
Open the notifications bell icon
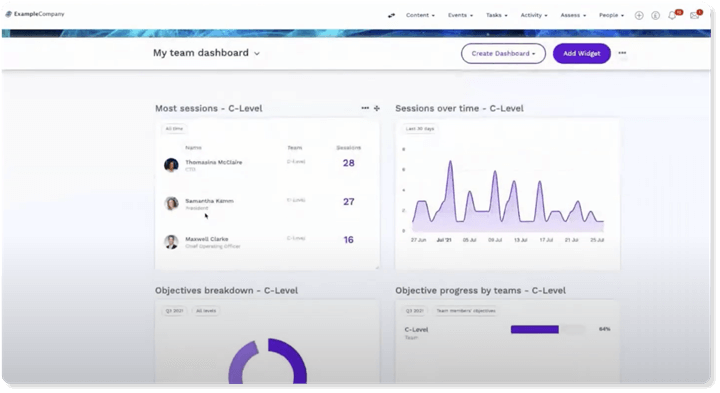tap(672, 16)
